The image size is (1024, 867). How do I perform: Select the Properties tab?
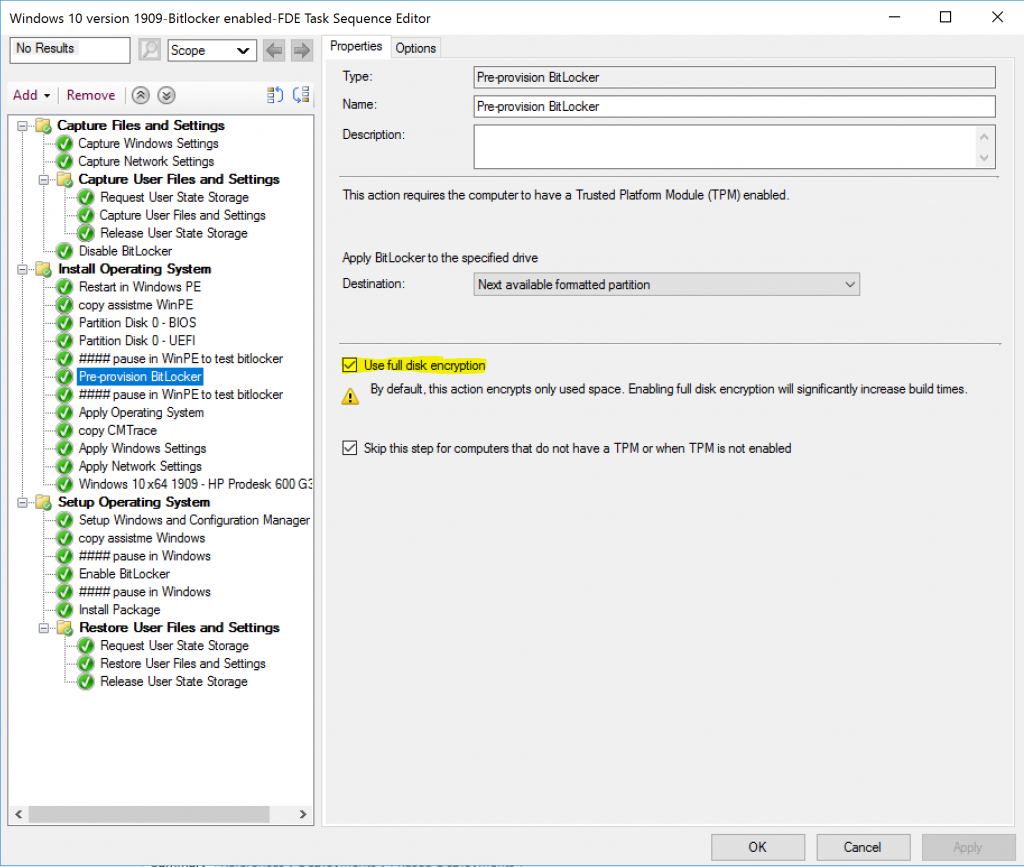tap(356, 46)
